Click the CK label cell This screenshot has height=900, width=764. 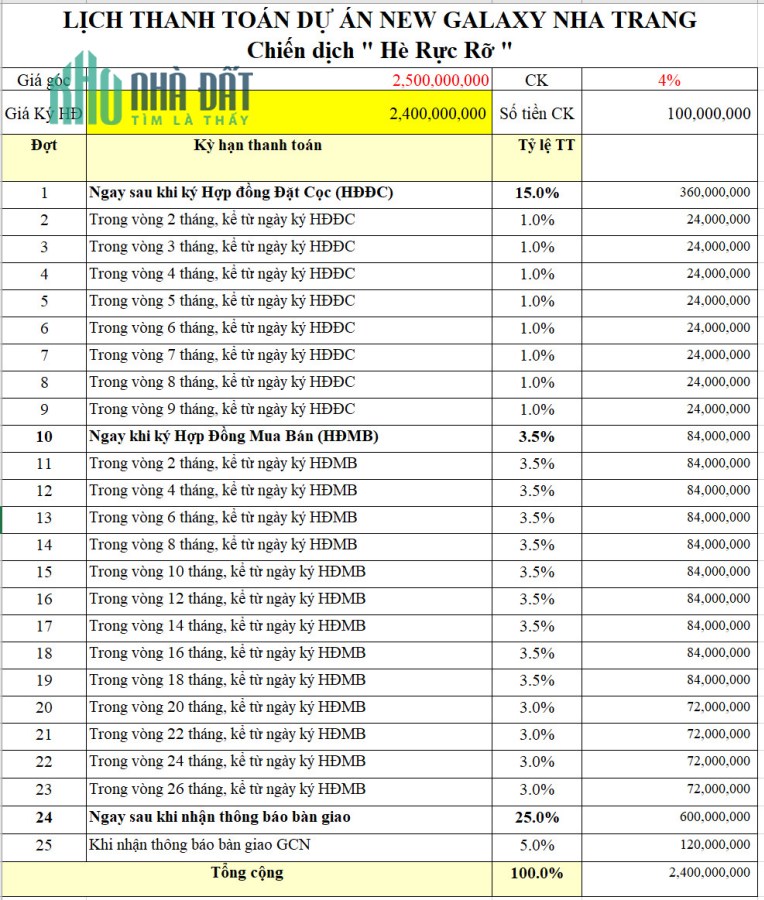[x=537, y=80]
